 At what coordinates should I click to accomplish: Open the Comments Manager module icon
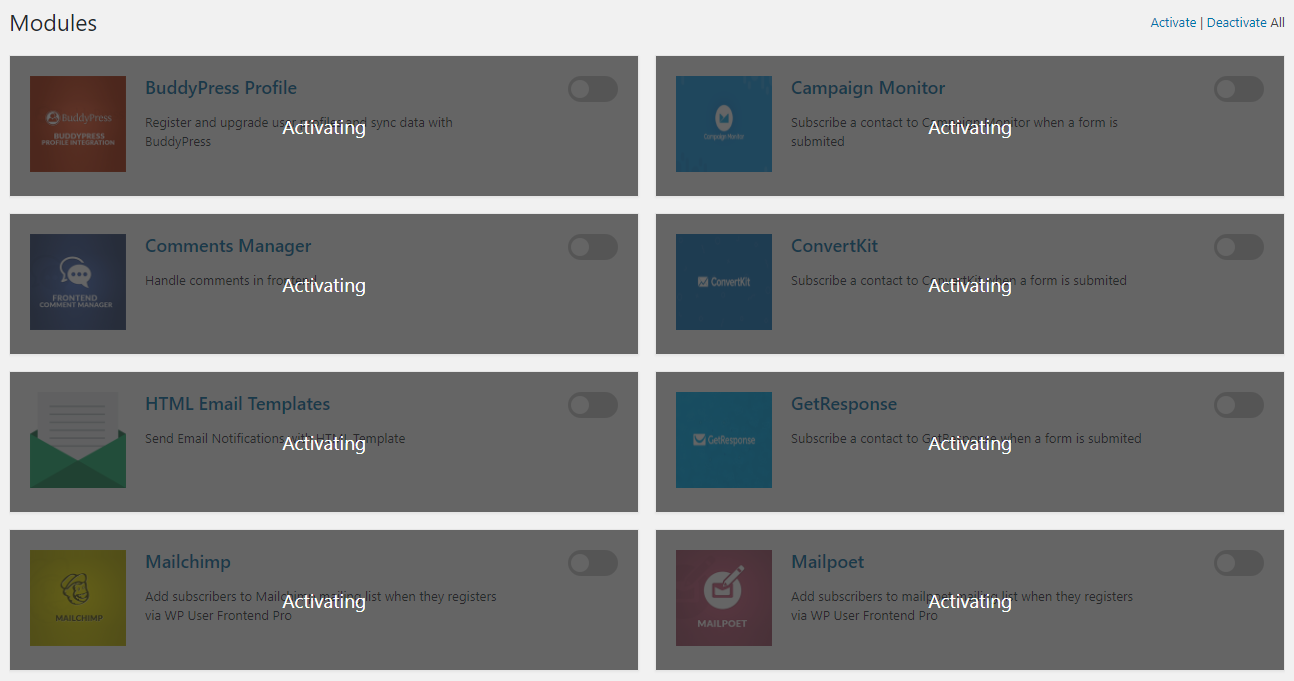(x=78, y=282)
